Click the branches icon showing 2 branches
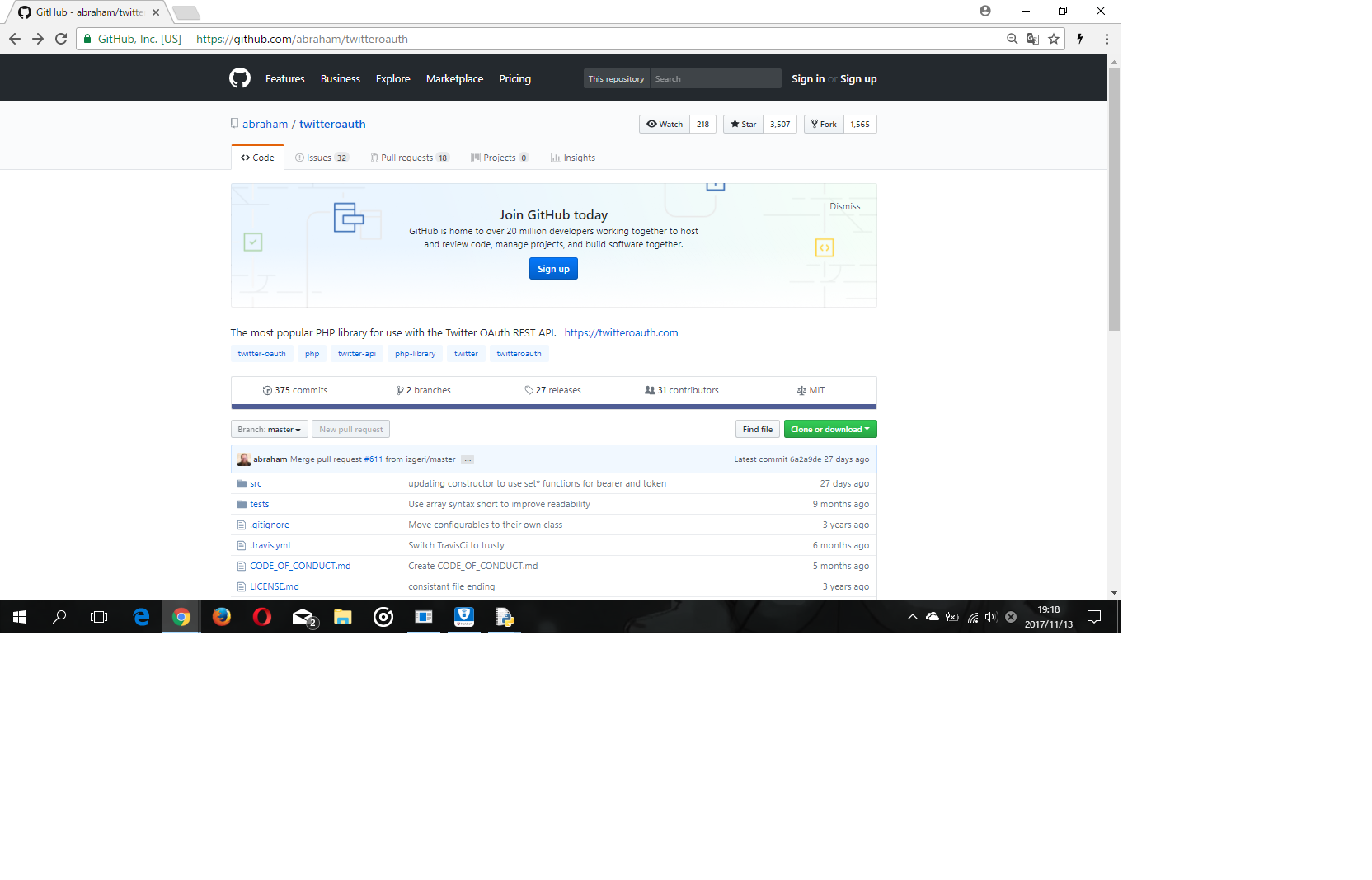The image size is (1372, 880). (400, 390)
